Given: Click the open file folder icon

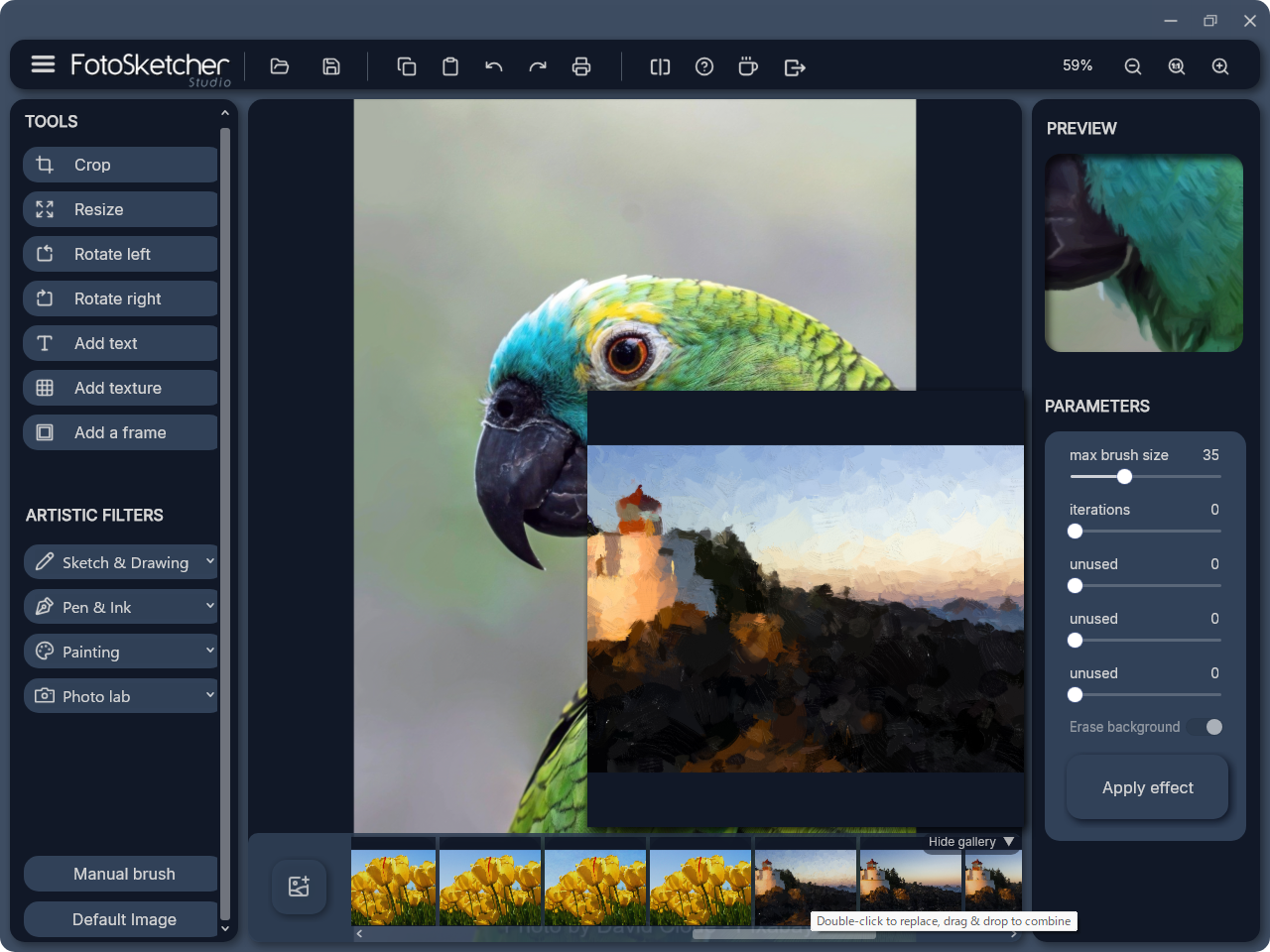Looking at the screenshot, I should 280,66.
